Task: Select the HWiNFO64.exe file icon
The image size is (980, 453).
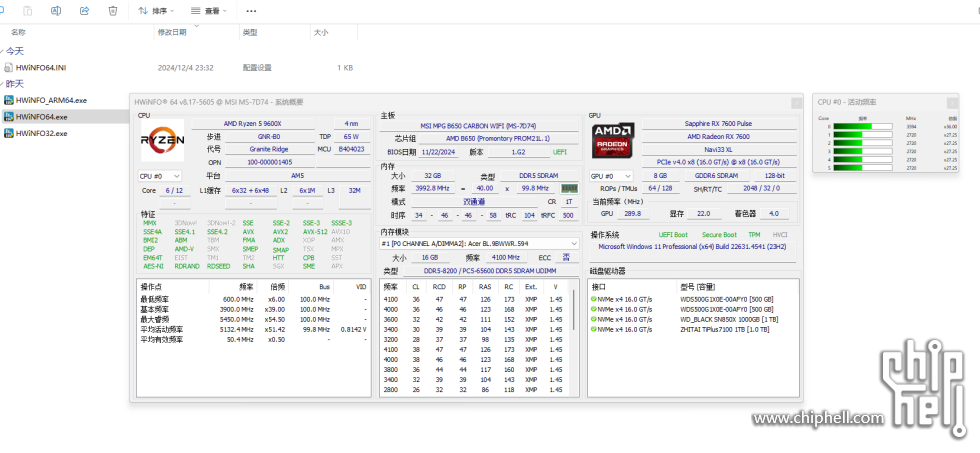Action: (9, 116)
